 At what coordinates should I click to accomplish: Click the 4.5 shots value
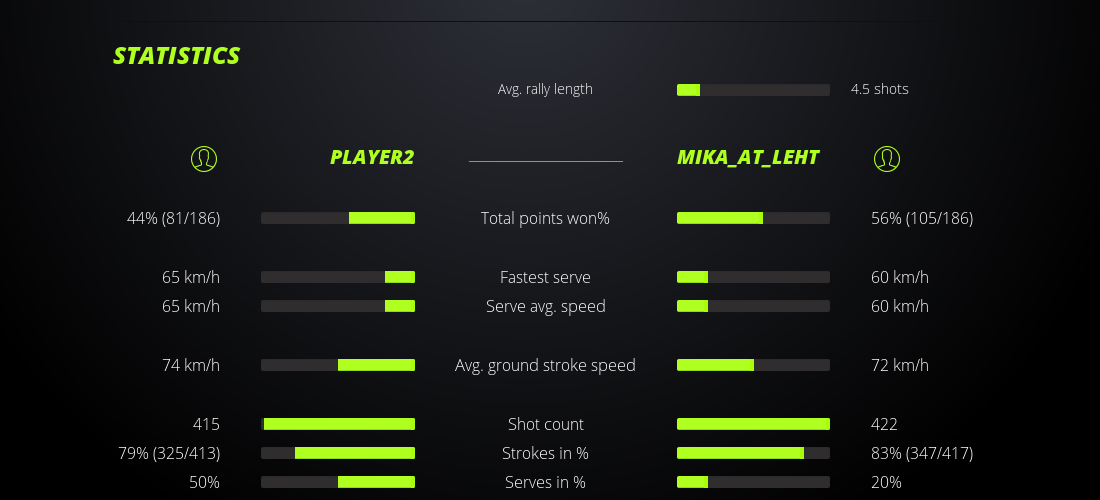tap(879, 89)
